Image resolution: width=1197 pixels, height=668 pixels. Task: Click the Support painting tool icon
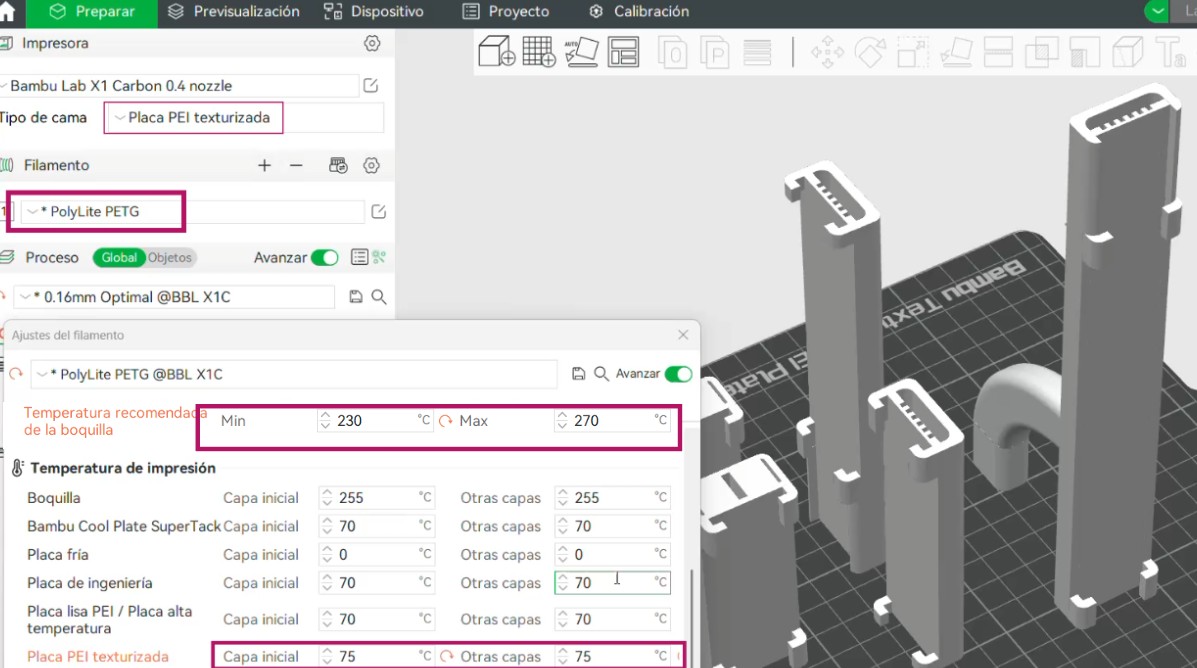pyautogui.click(x=1084, y=53)
